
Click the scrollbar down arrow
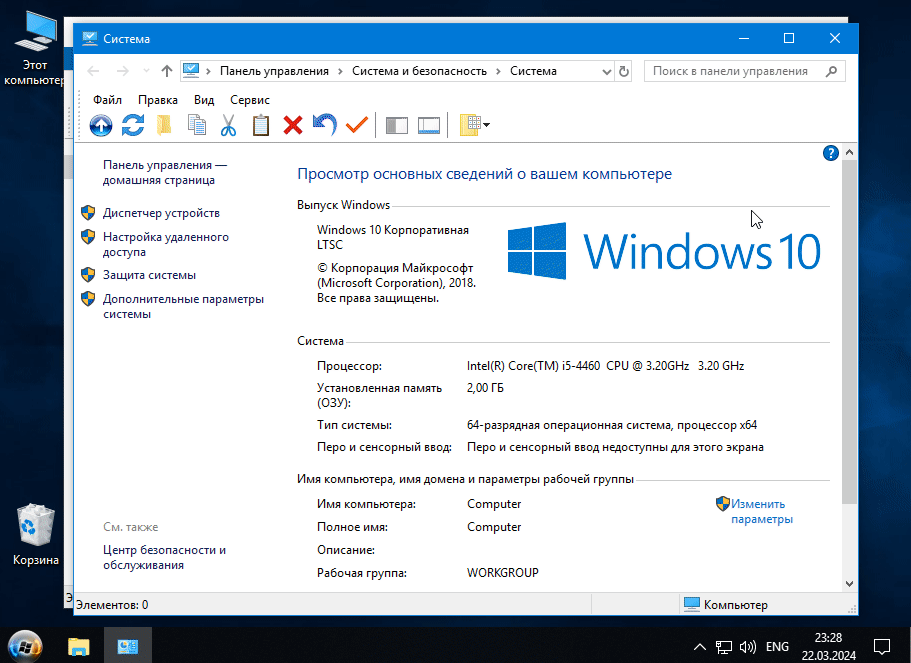pos(849,584)
